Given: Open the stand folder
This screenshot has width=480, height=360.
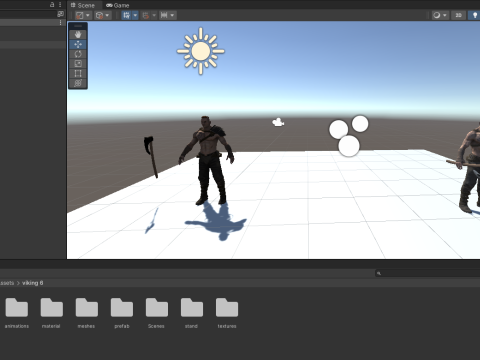Looking at the screenshot, I should (192, 313).
